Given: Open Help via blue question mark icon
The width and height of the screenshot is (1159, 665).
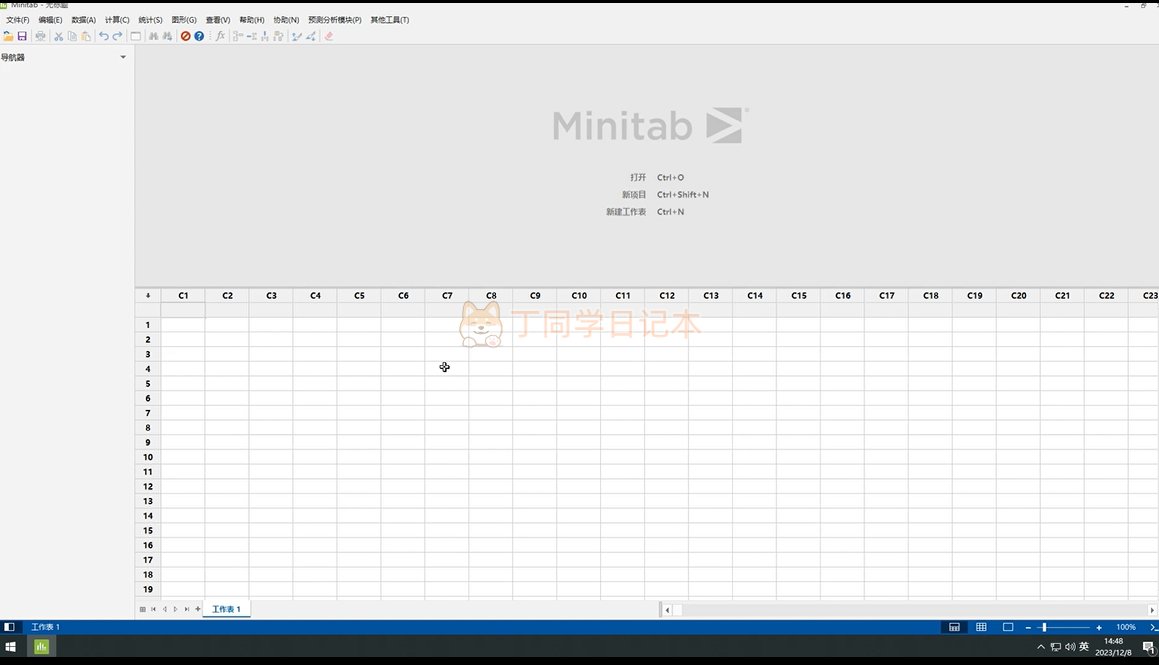Looking at the screenshot, I should pos(199,36).
